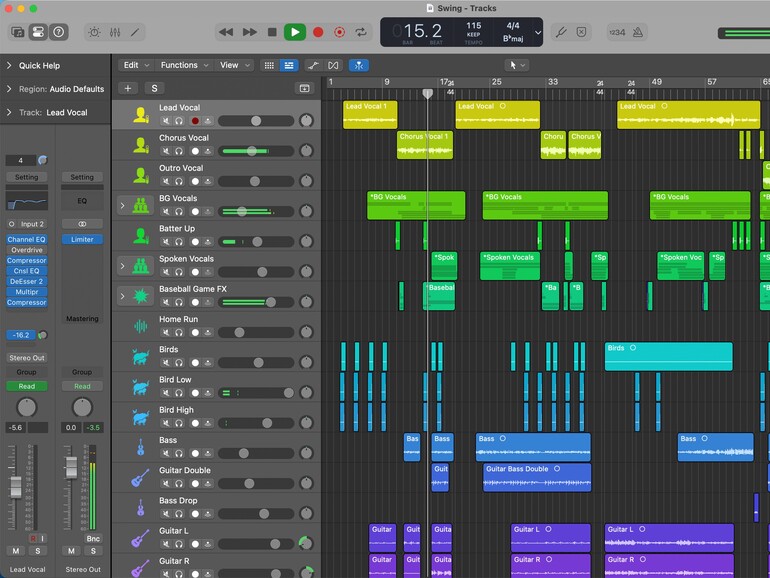Click the global tracks button above the track list
Viewport: 770px width, 578px height.
pos(304,88)
